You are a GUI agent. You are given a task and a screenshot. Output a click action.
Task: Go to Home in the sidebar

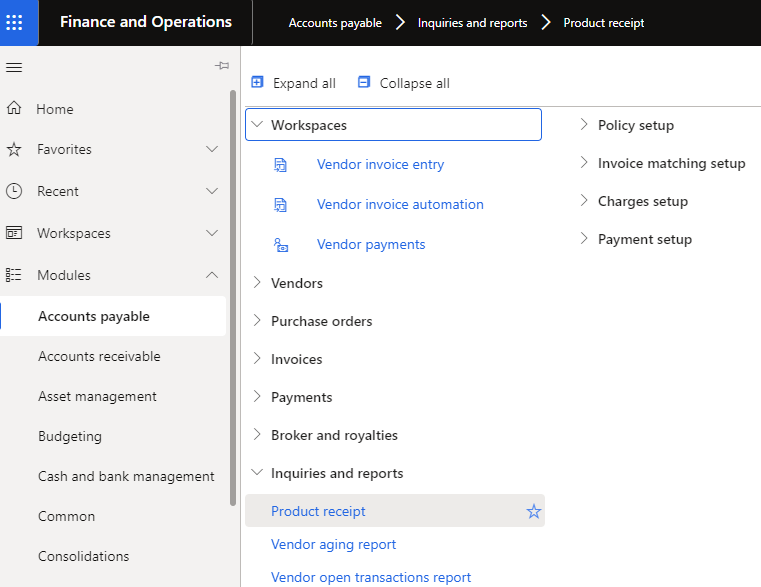tap(55, 109)
